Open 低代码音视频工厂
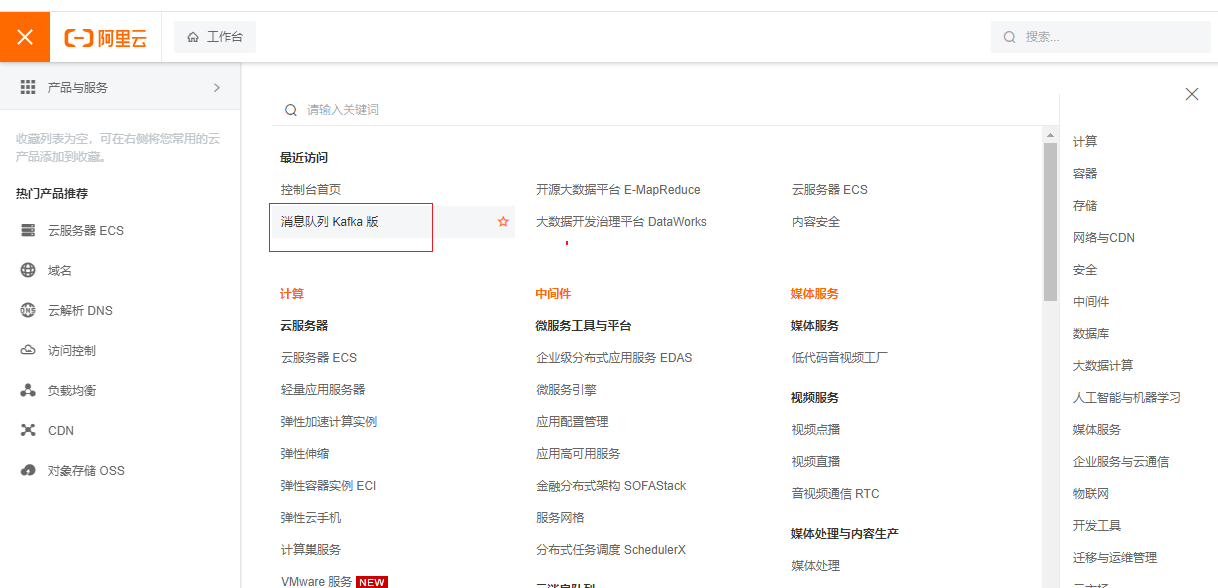The width and height of the screenshot is (1218, 588). pyautogui.click(x=840, y=358)
